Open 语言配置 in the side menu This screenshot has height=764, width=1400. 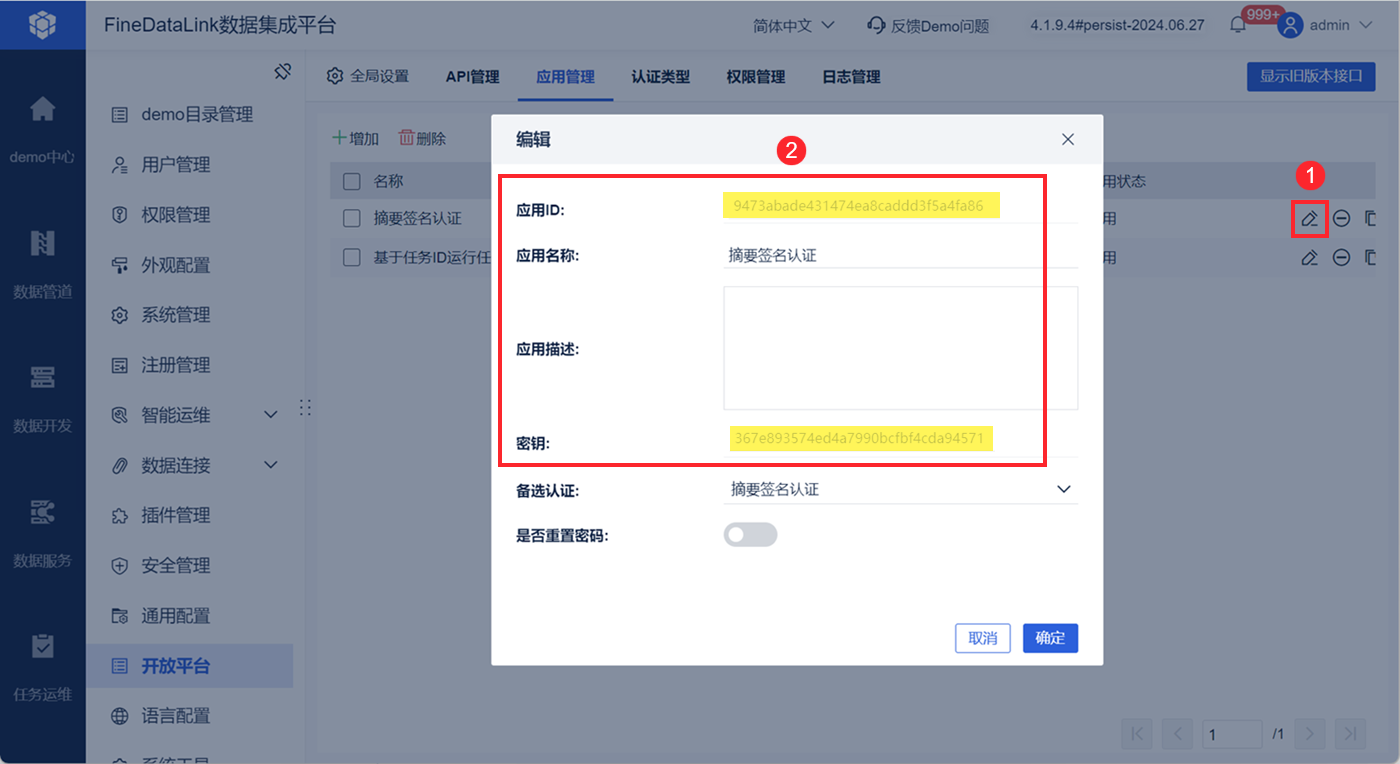click(190, 716)
